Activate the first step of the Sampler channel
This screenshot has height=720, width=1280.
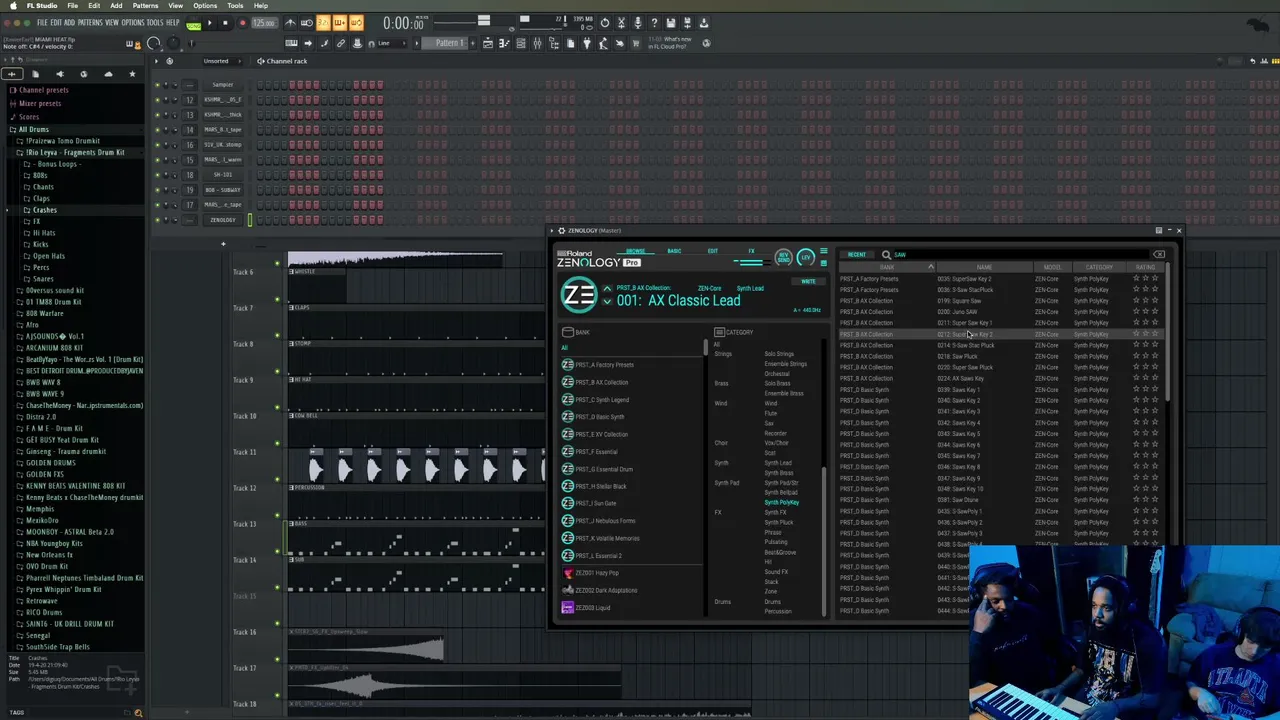click(x=260, y=85)
